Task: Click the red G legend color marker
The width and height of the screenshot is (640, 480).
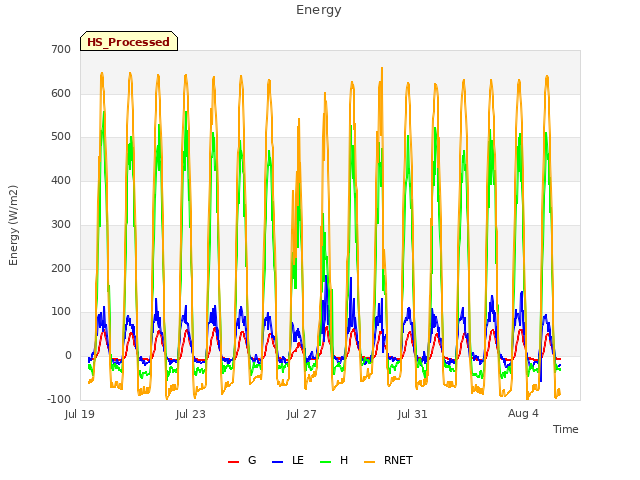Action: coord(233,462)
